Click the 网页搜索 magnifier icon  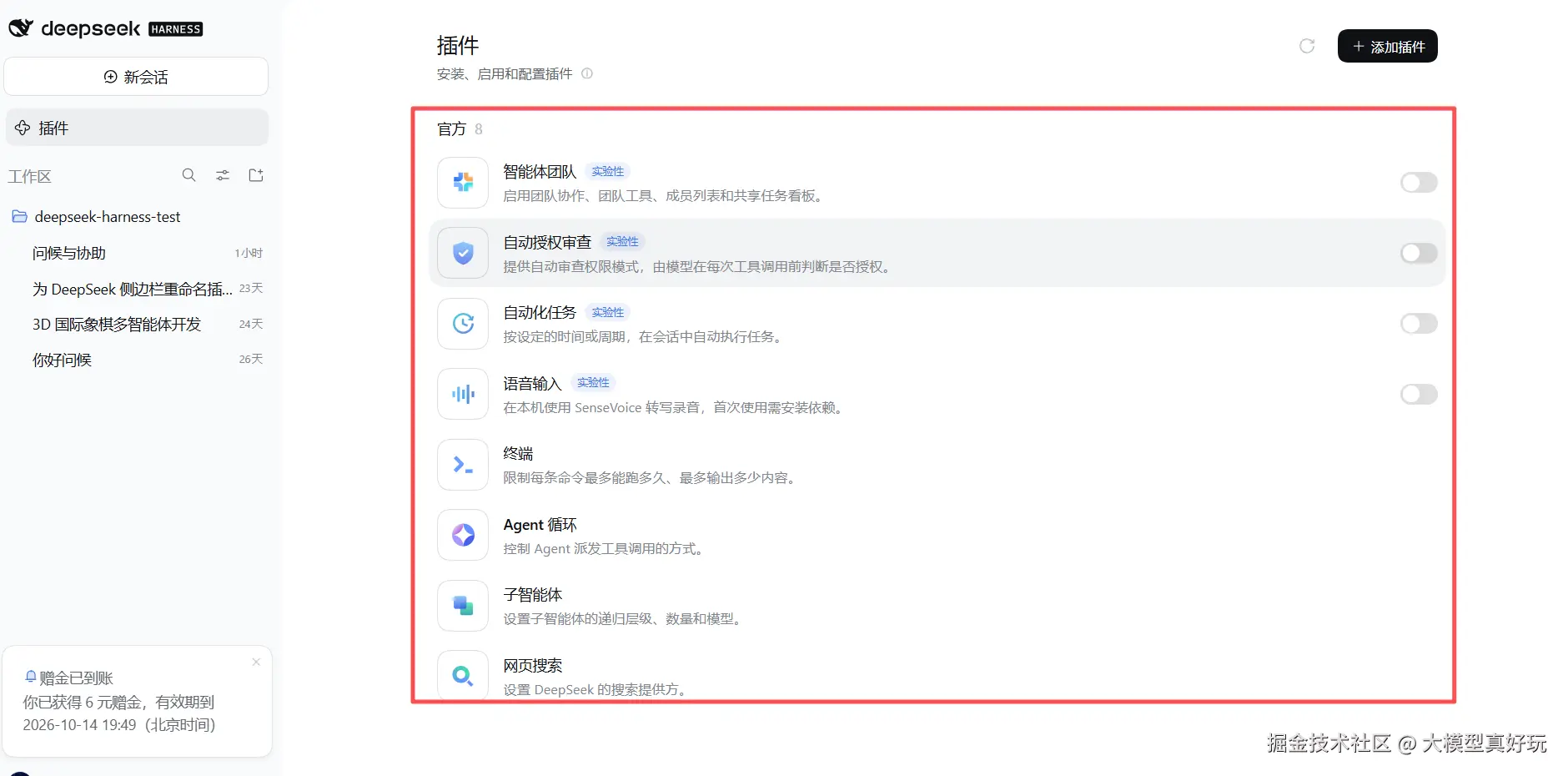point(463,675)
